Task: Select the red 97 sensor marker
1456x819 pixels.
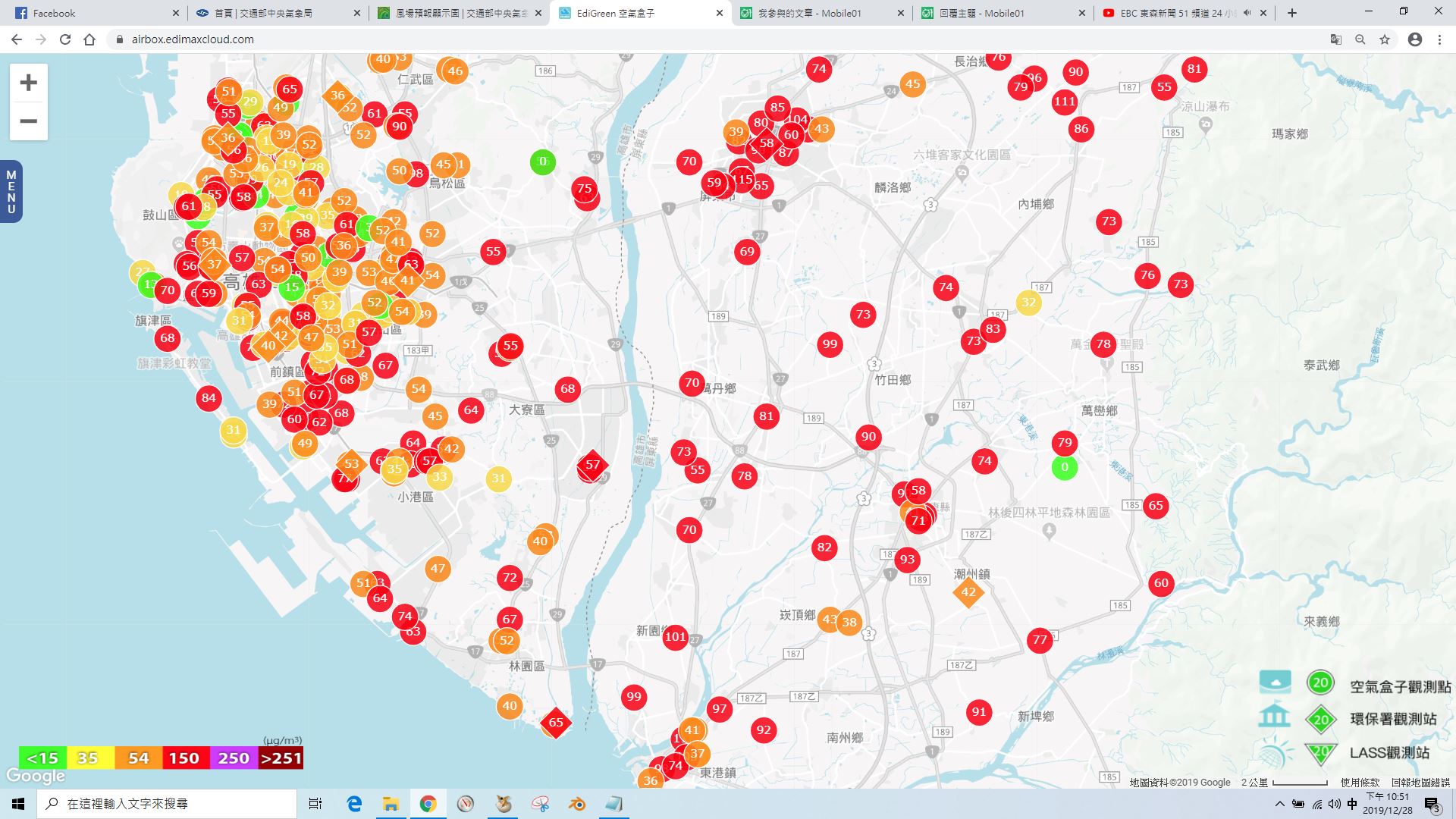Action: [x=719, y=709]
